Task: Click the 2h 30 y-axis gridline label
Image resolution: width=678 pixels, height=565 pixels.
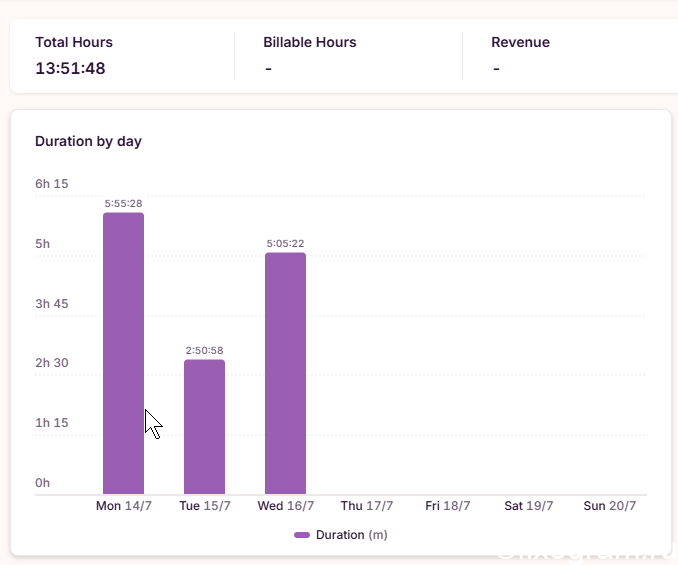Action: pyautogui.click(x=51, y=363)
